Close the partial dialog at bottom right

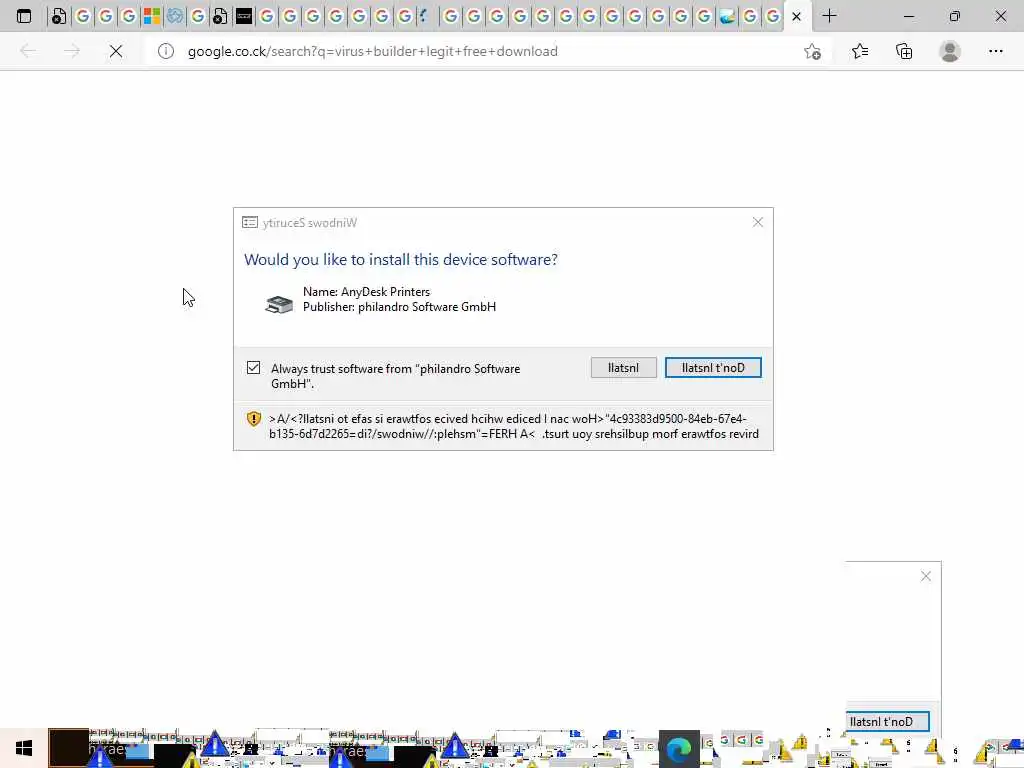pyautogui.click(x=925, y=576)
